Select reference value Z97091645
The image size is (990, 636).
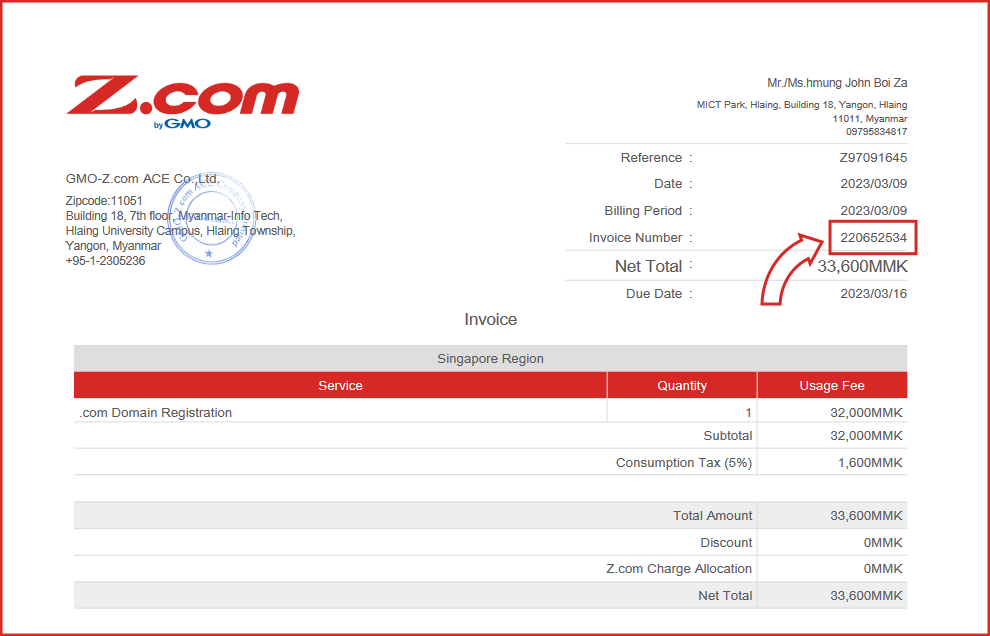click(x=873, y=158)
